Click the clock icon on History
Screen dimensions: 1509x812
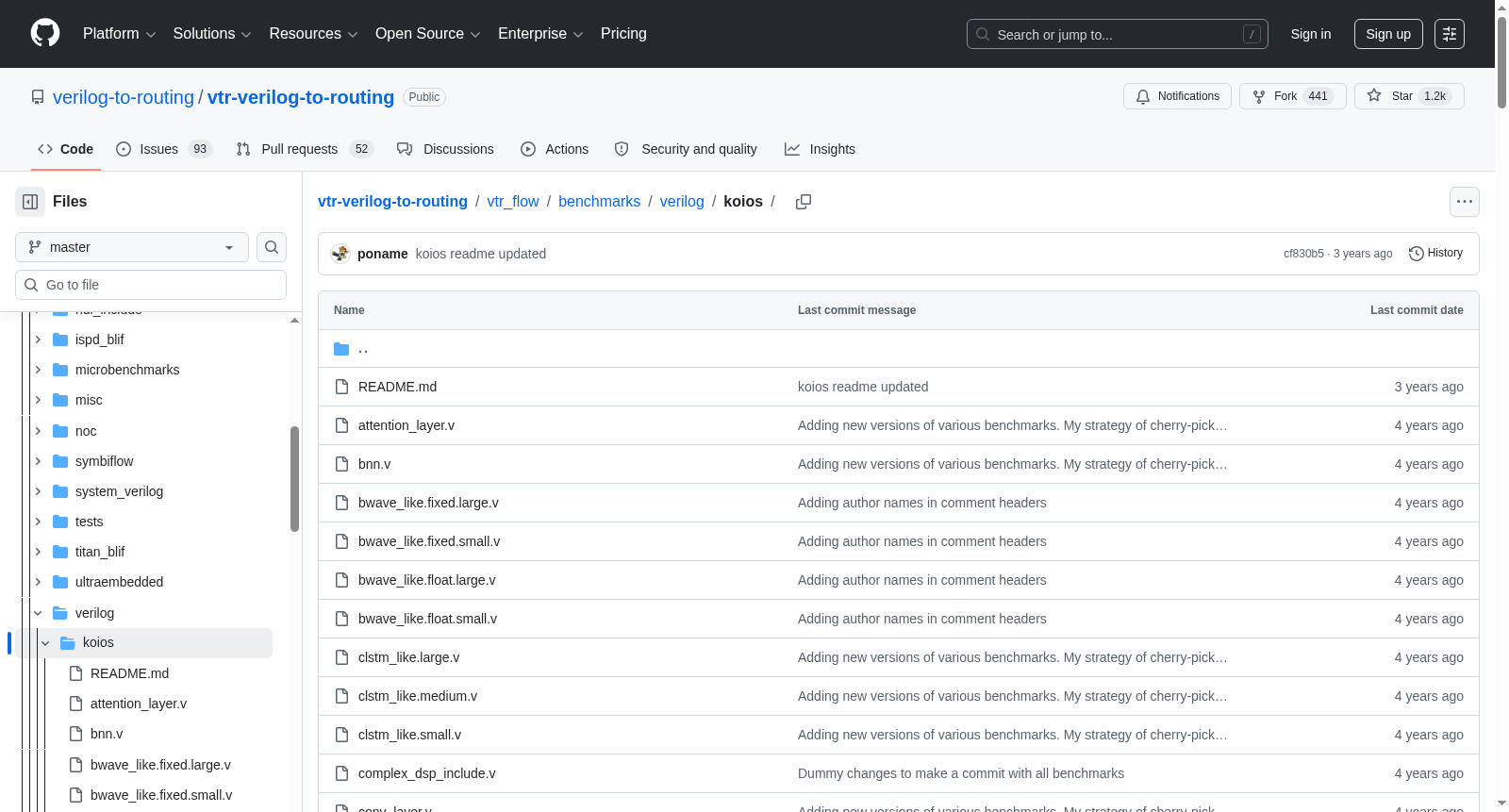click(x=1416, y=254)
